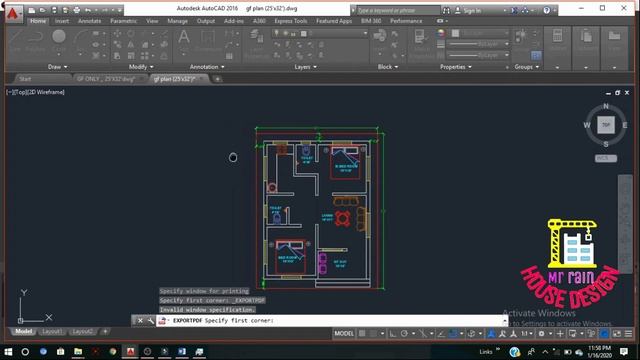Click the TOP face of ViewCube

pos(606,125)
